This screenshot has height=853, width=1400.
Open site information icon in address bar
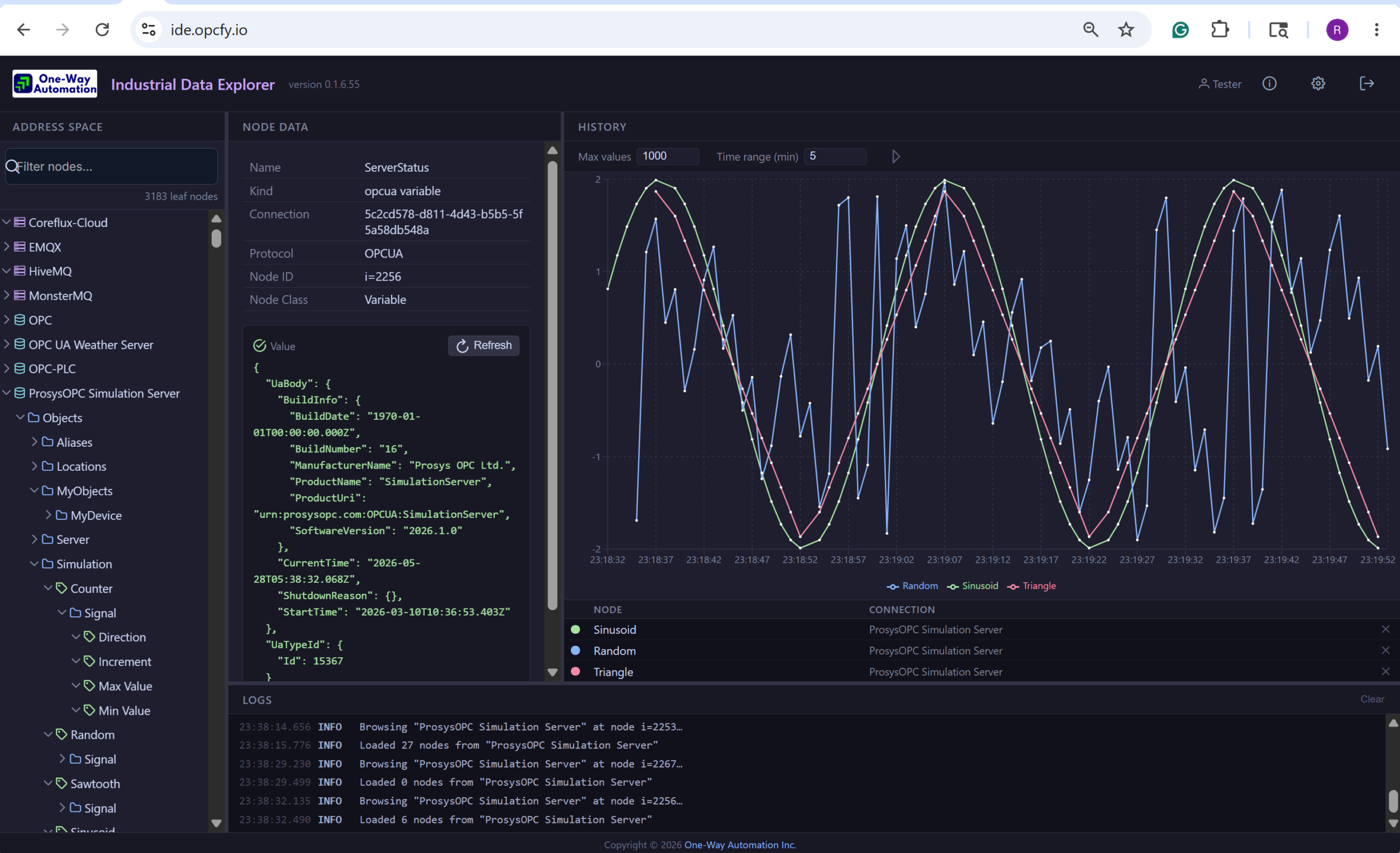pos(149,30)
